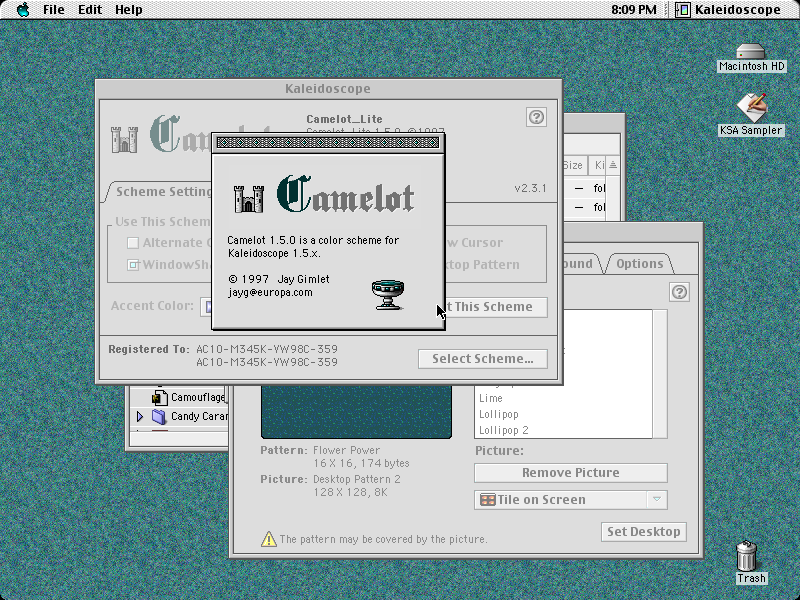Click the 8:09 PM menu bar clock

pyautogui.click(x=634, y=10)
